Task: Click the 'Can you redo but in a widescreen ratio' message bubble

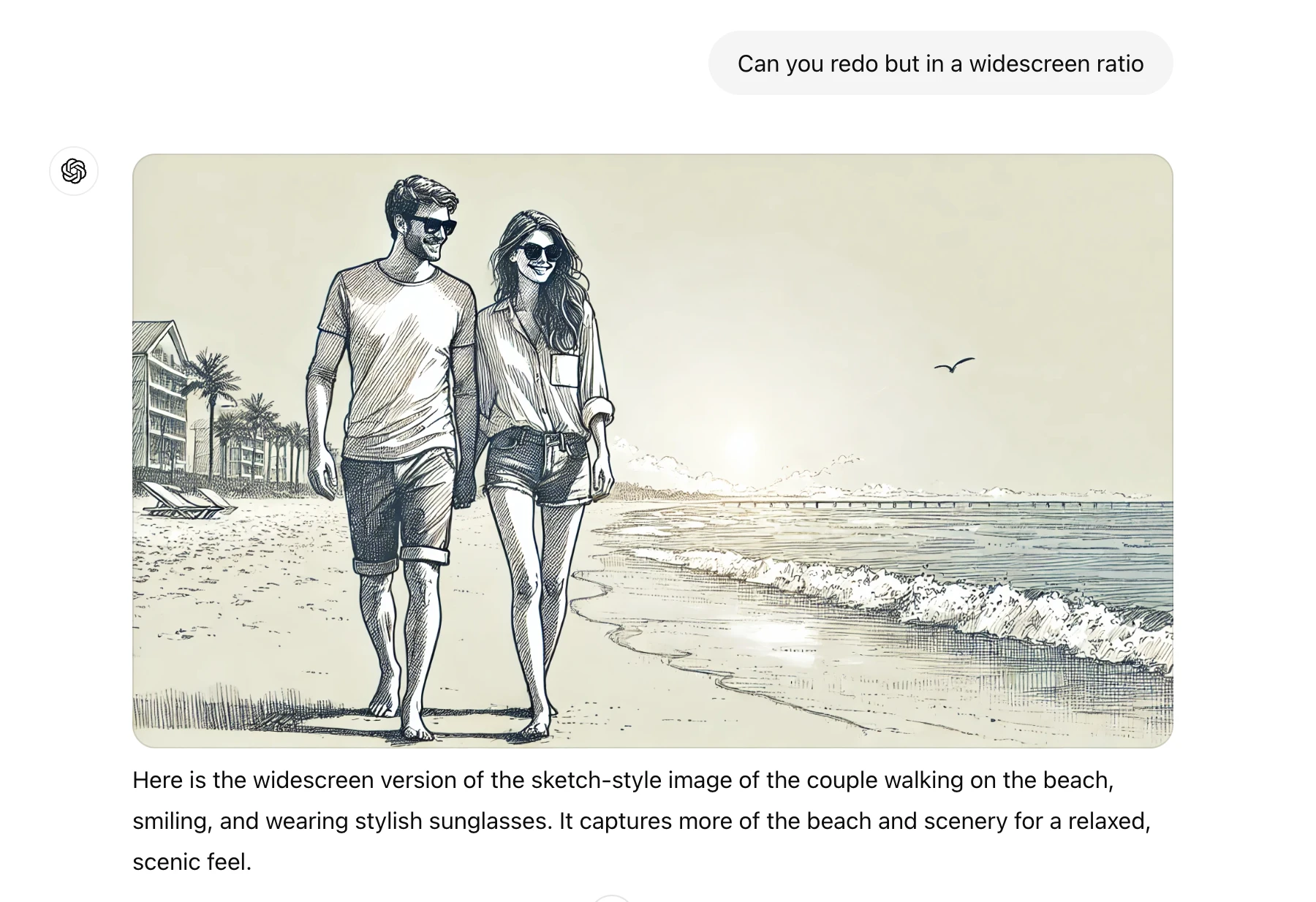Action: click(x=940, y=64)
